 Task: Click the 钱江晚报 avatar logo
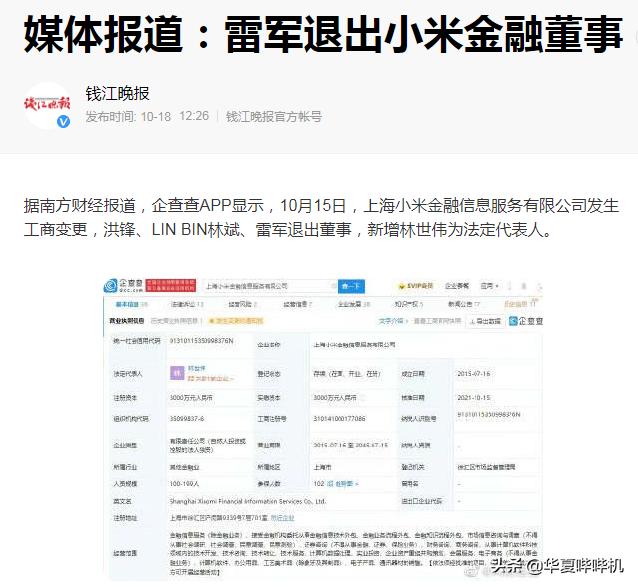click(47, 105)
